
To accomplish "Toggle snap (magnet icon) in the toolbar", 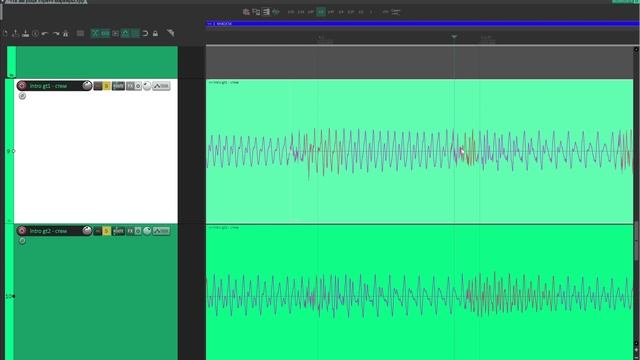I will click(x=145, y=33).
